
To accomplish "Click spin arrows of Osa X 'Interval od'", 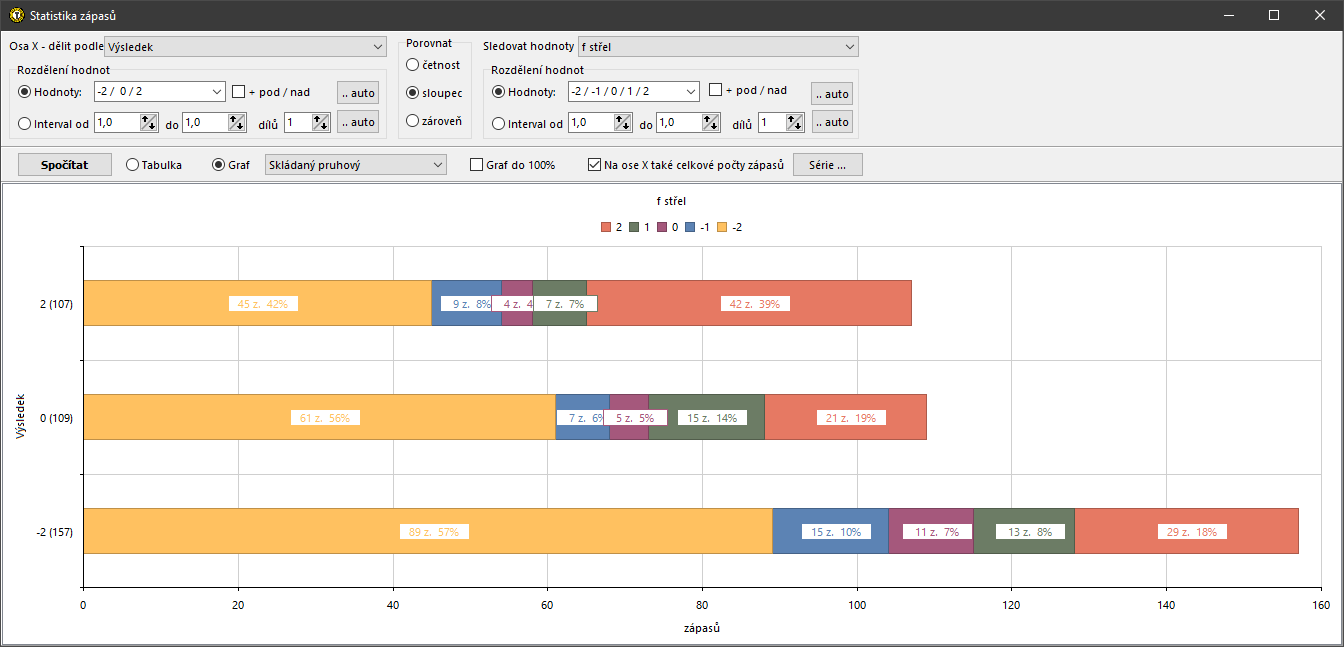I will pos(149,123).
